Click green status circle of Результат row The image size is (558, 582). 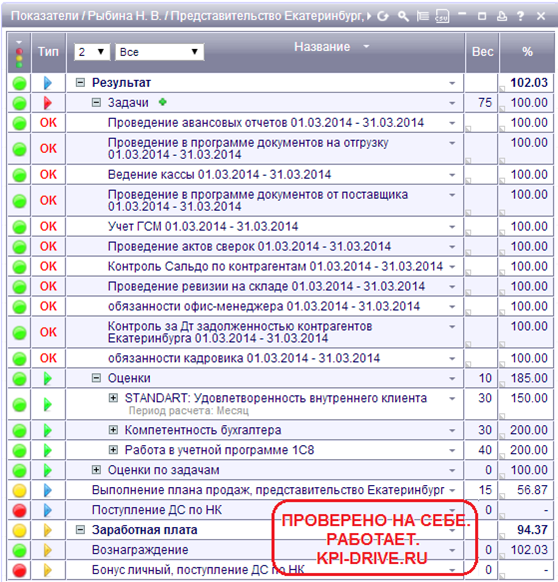pyautogui.click(x=19, y=83)
